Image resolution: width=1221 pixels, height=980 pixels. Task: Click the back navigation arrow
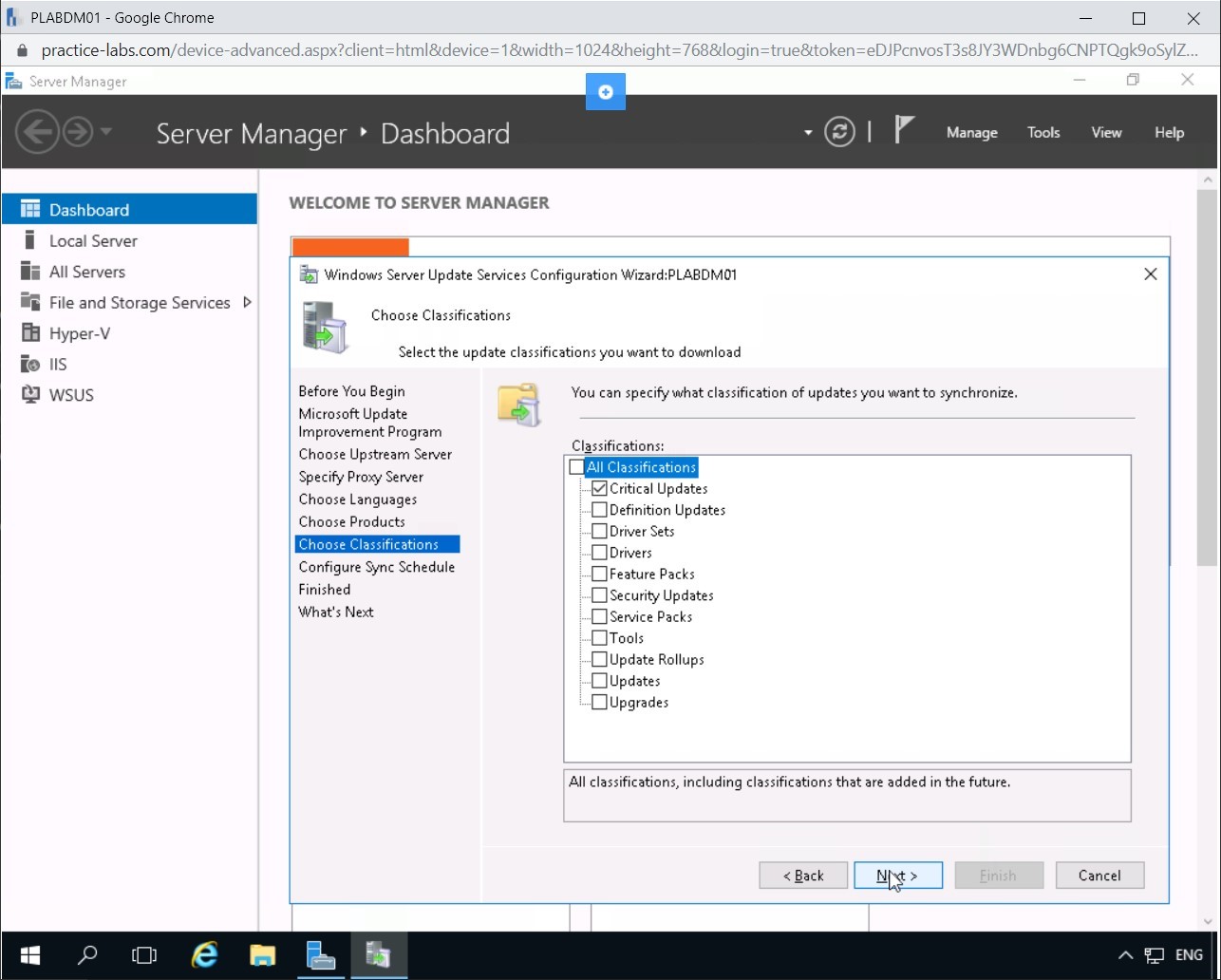[37, 132]
